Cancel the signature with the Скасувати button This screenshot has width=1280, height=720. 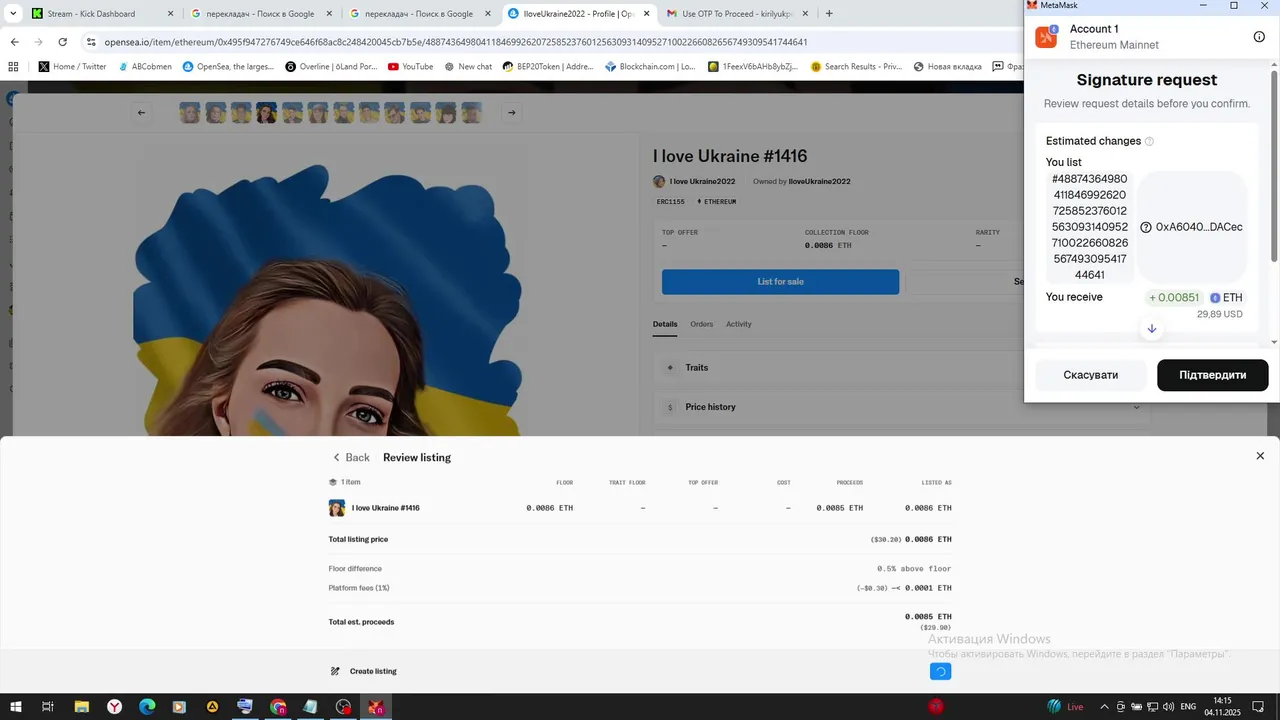pyautogui.click(x=1090, y=375)
